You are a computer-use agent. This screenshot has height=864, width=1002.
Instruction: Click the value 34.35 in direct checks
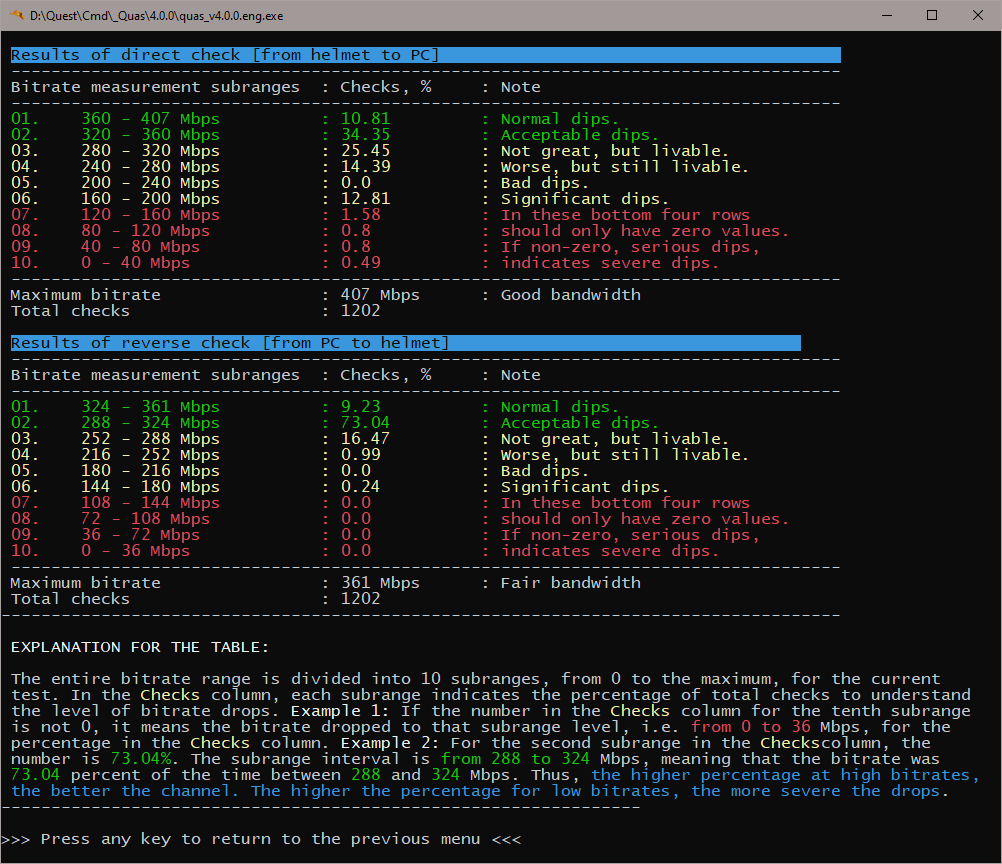point(366,135)
